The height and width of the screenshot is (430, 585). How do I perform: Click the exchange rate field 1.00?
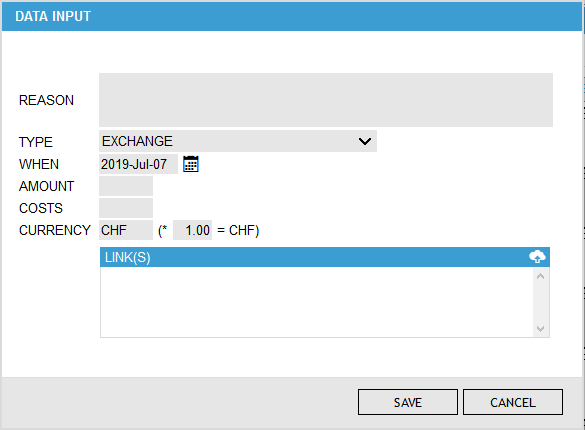click(x=193, y=230)
